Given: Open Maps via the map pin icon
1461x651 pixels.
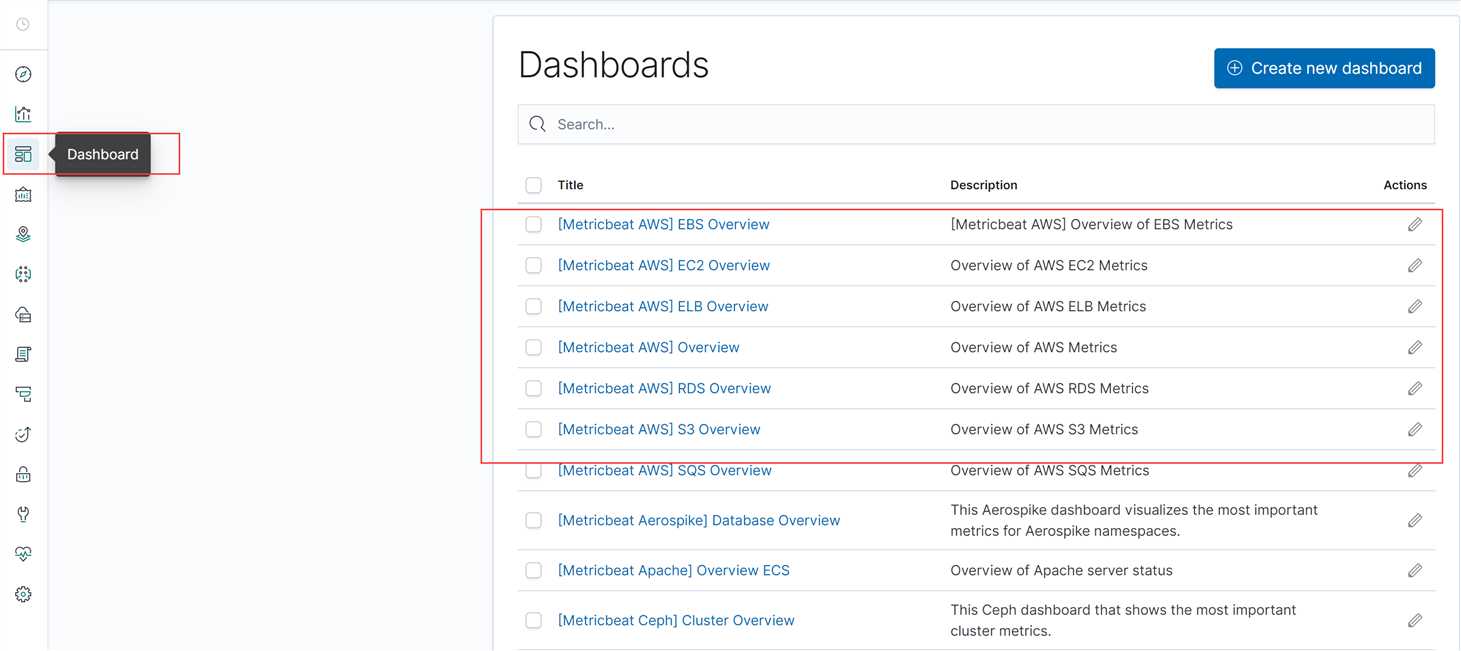Looking at the screenshot, I should click(23, 234).
